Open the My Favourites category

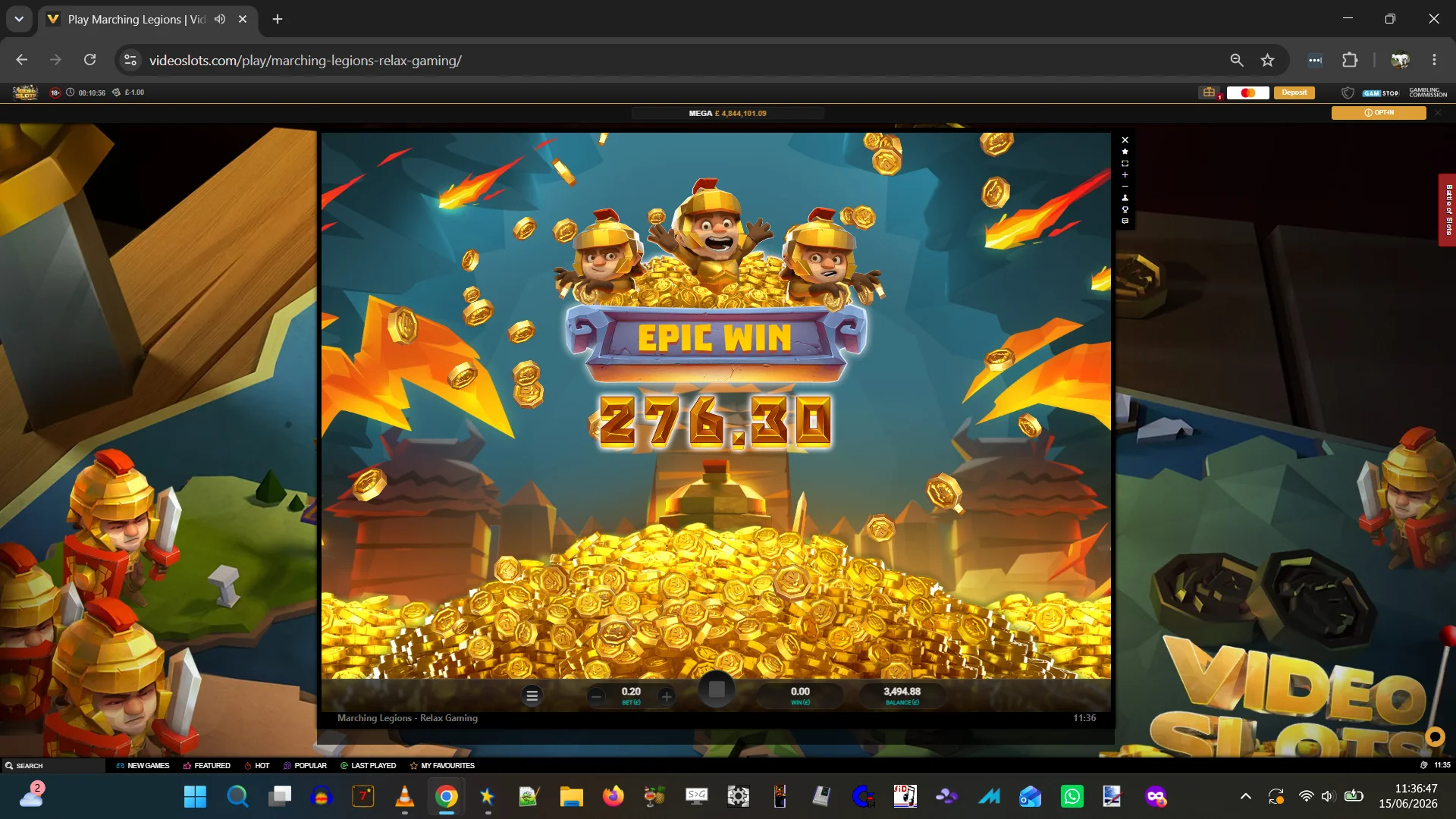(442, 766)
